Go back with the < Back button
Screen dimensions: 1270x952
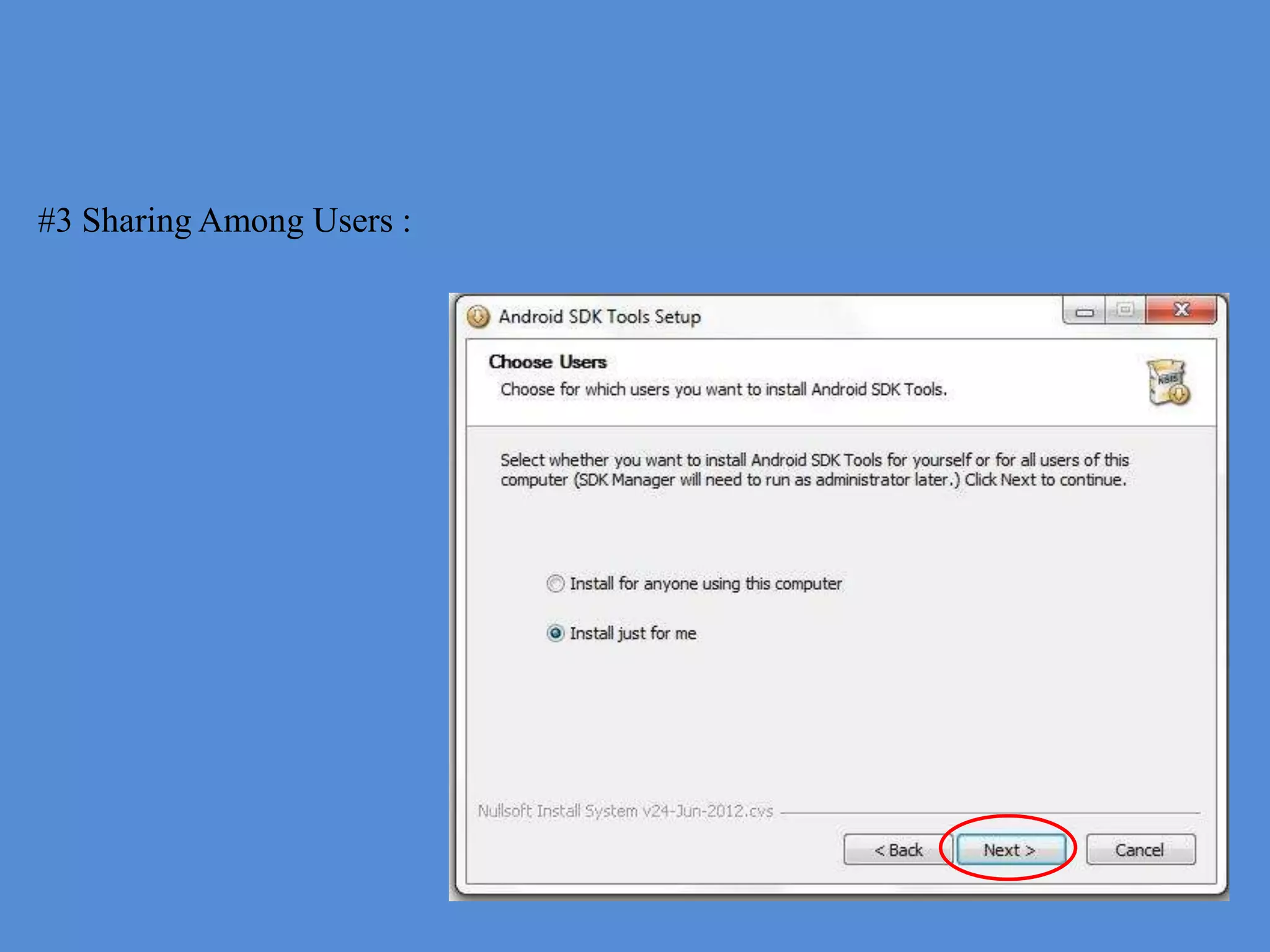[x=897, y=850]
